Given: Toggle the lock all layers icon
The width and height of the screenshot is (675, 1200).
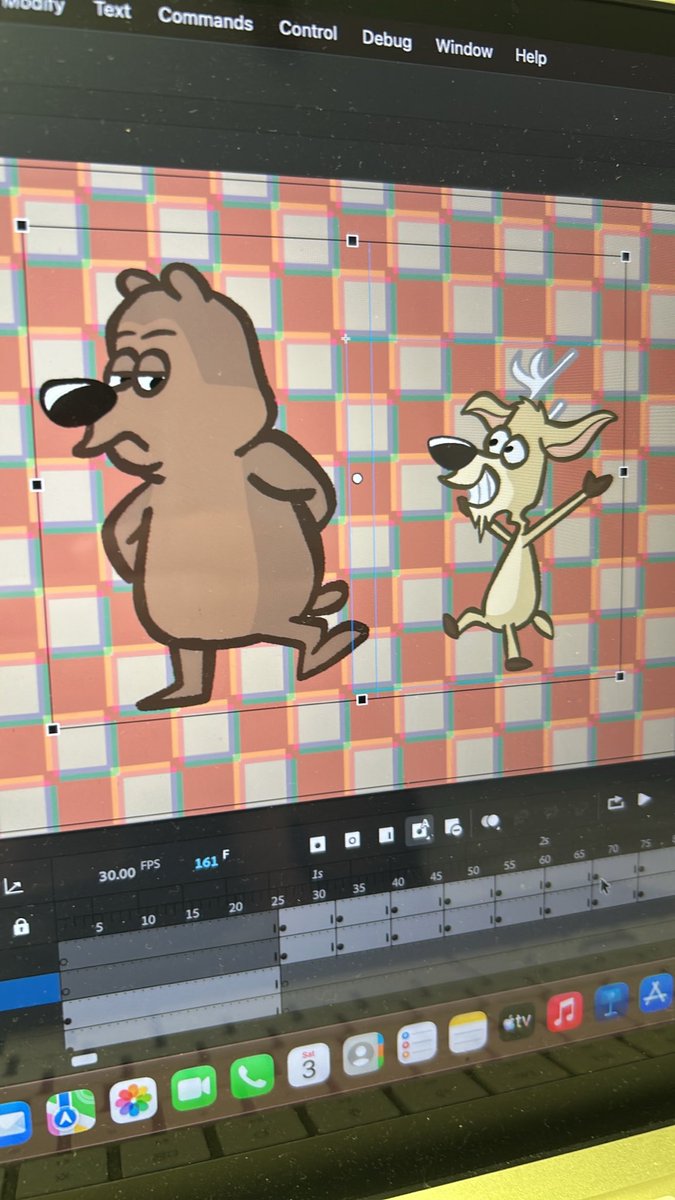Looking at the screenshot, I should point(20,927).
